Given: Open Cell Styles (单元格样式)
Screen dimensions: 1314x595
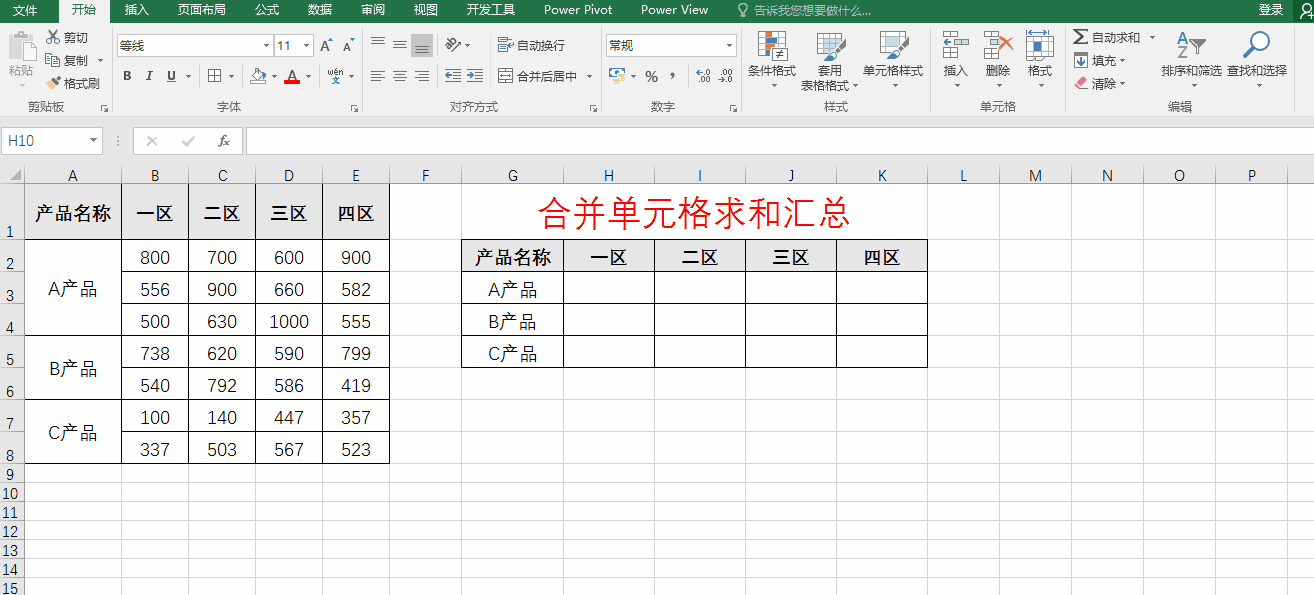Looking at the screenshot, I should click(893, 60).
